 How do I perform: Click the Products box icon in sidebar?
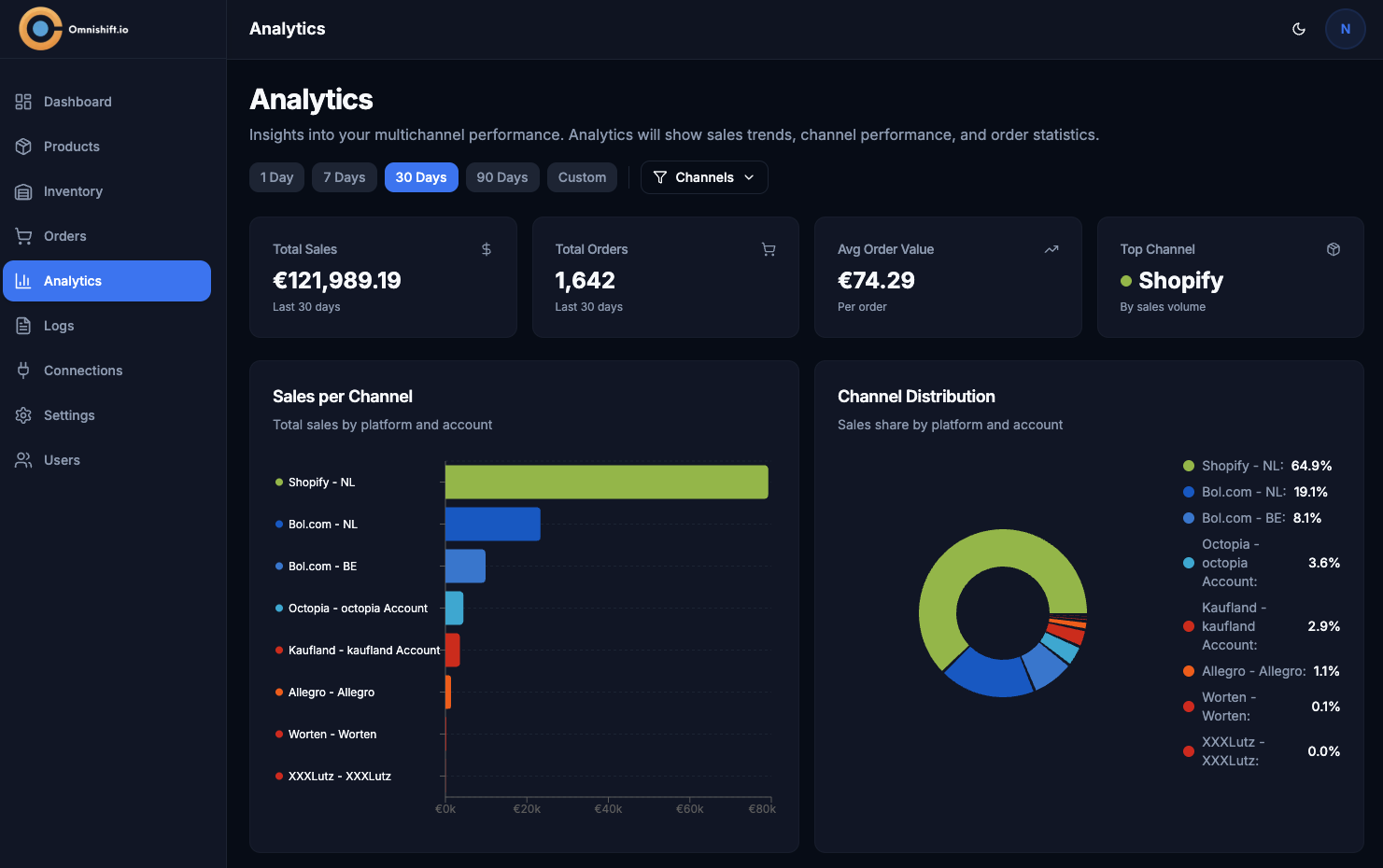point(23,147)
